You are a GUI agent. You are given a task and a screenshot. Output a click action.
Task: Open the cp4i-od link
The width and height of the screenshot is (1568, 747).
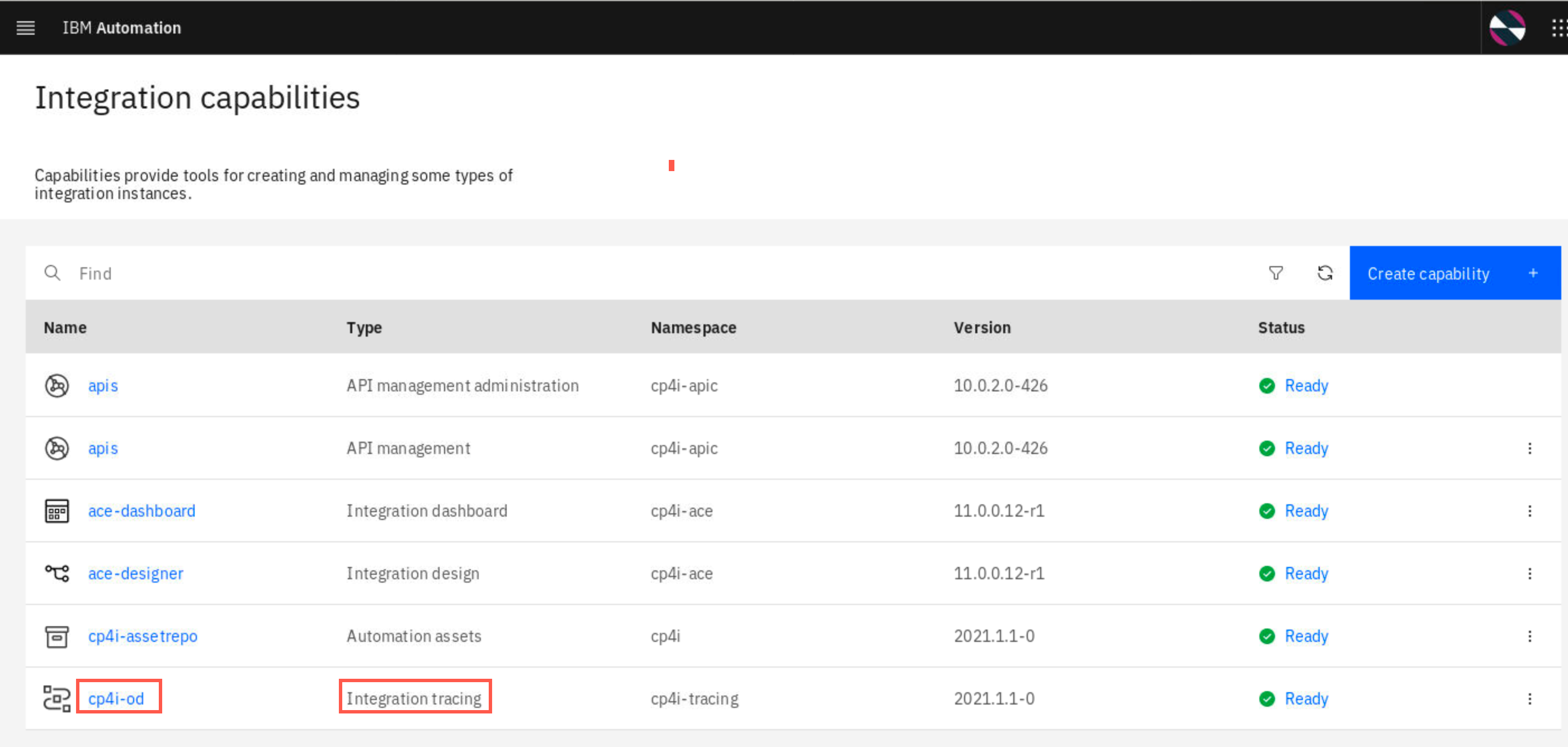tap(116, 699)
